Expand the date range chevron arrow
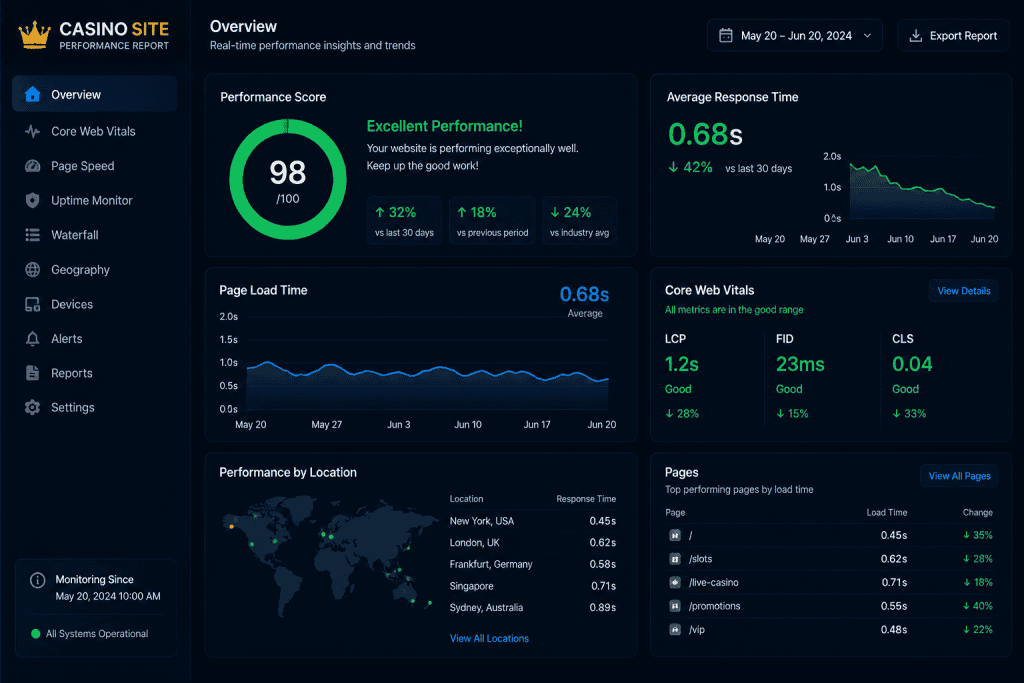 pyautogui.click(x=867, y=35)
